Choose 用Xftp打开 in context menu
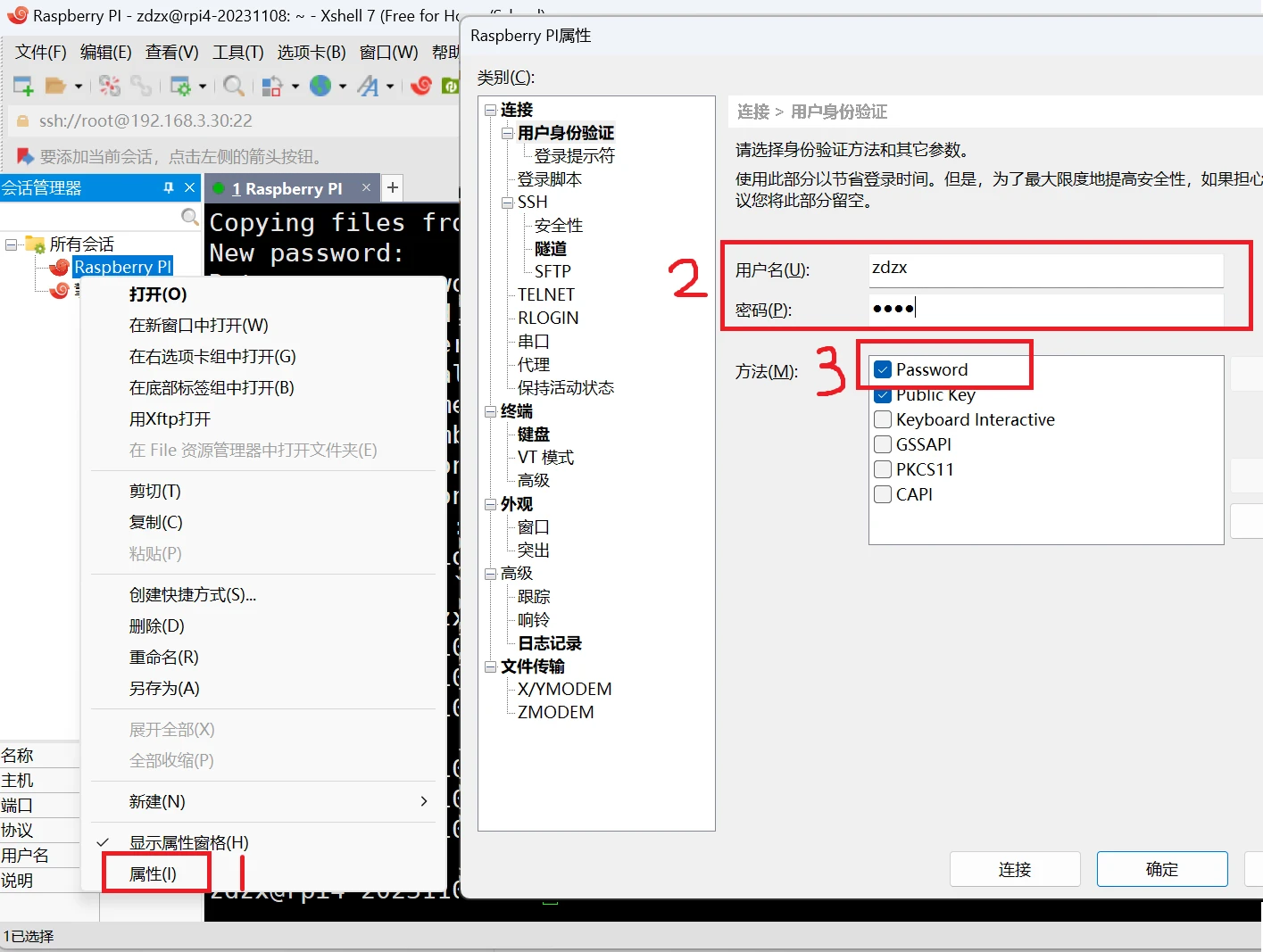This screenshot has height=952, width=1263. [263, 418]
